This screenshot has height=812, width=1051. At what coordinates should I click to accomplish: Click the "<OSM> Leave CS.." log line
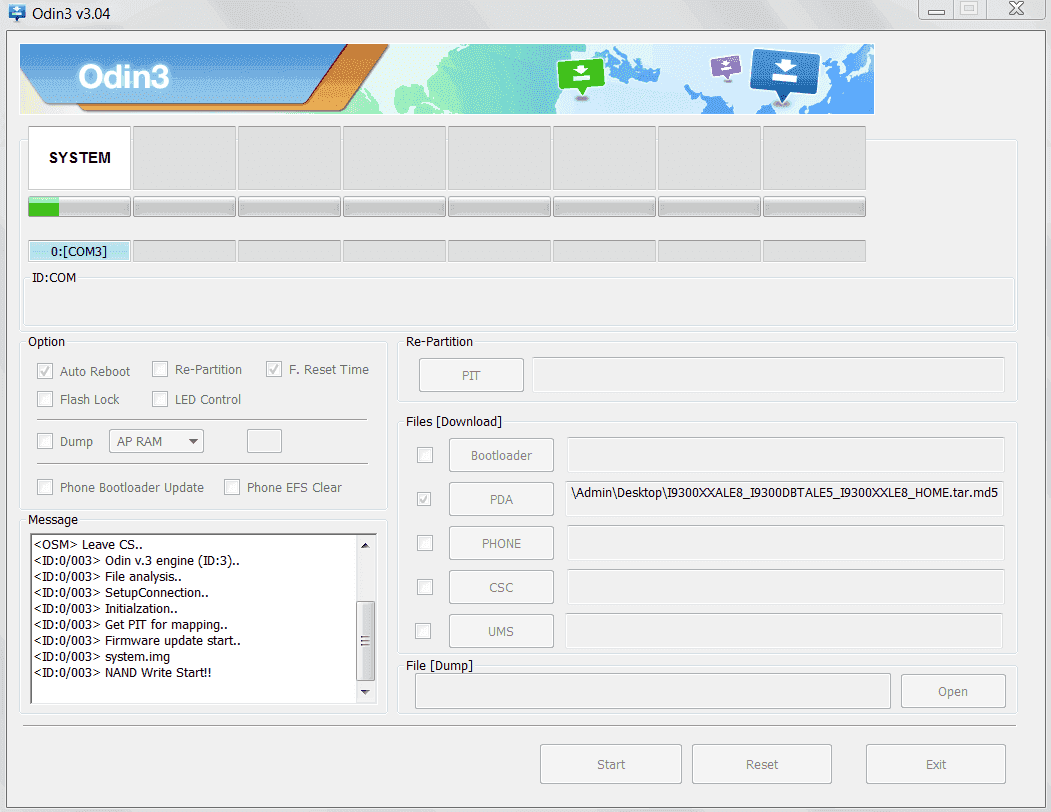pos(88,544)
